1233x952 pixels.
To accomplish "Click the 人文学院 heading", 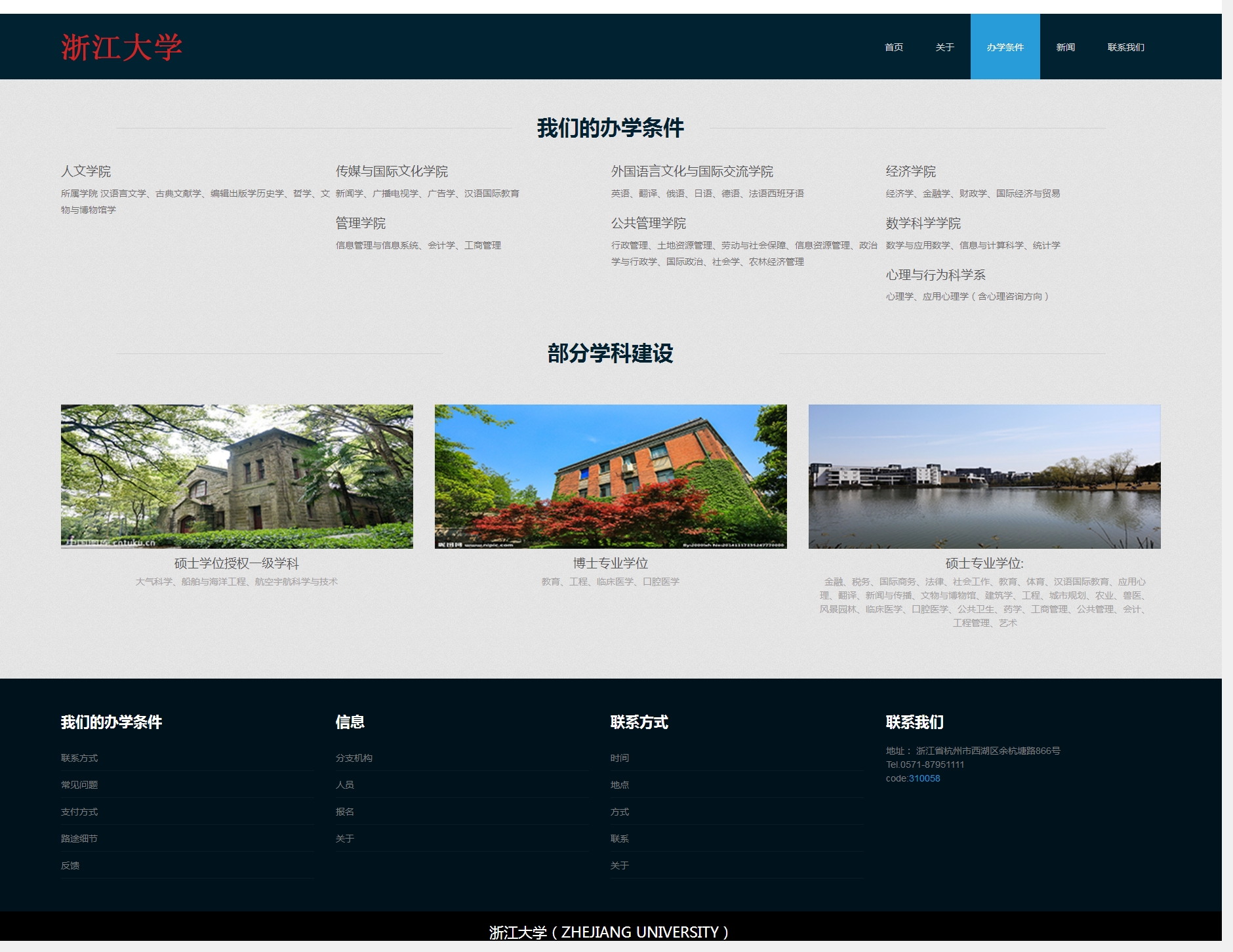I will tap(86, 171).
